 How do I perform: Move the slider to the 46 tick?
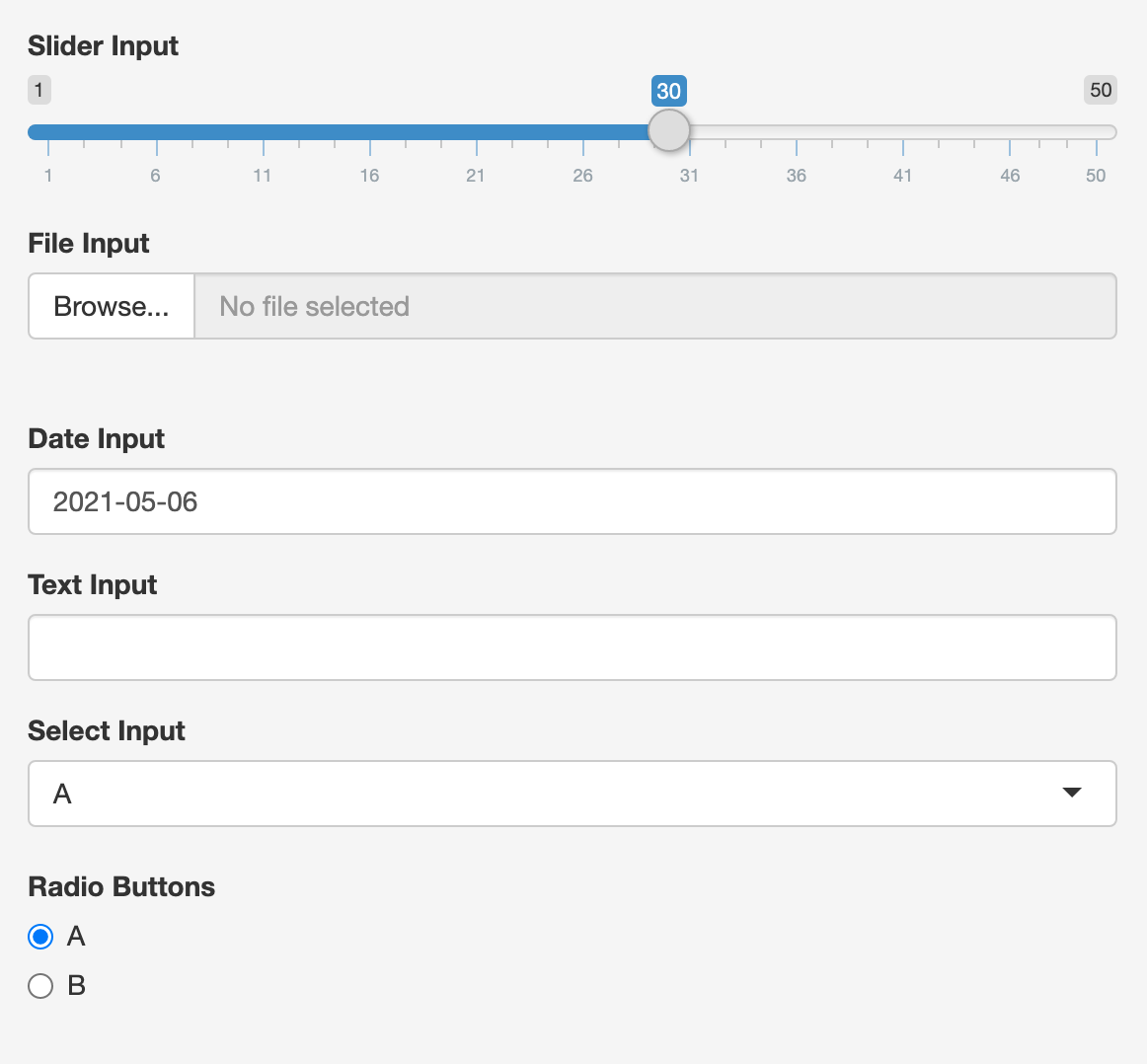tap(1010, 132)
